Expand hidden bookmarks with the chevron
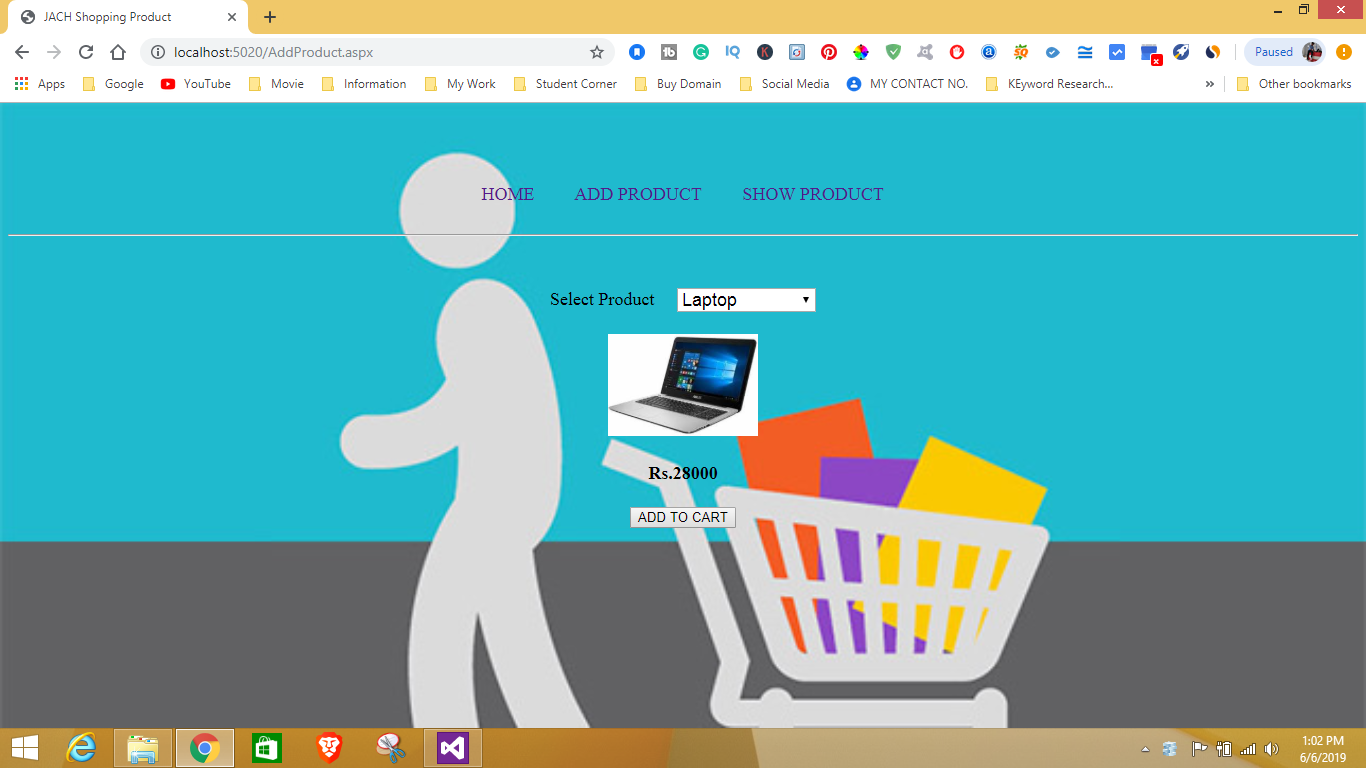This screenshot has width=1366, height=768. coord(1210,84)
